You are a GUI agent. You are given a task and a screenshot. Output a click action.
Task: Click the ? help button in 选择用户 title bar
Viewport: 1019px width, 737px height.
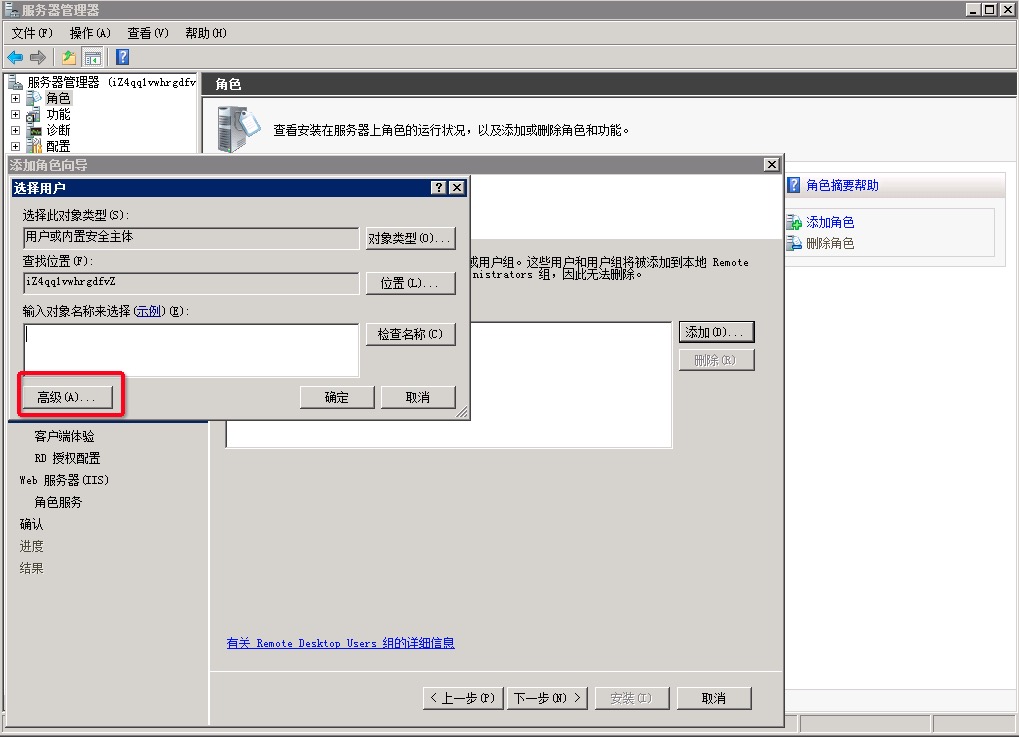point(439,188)
